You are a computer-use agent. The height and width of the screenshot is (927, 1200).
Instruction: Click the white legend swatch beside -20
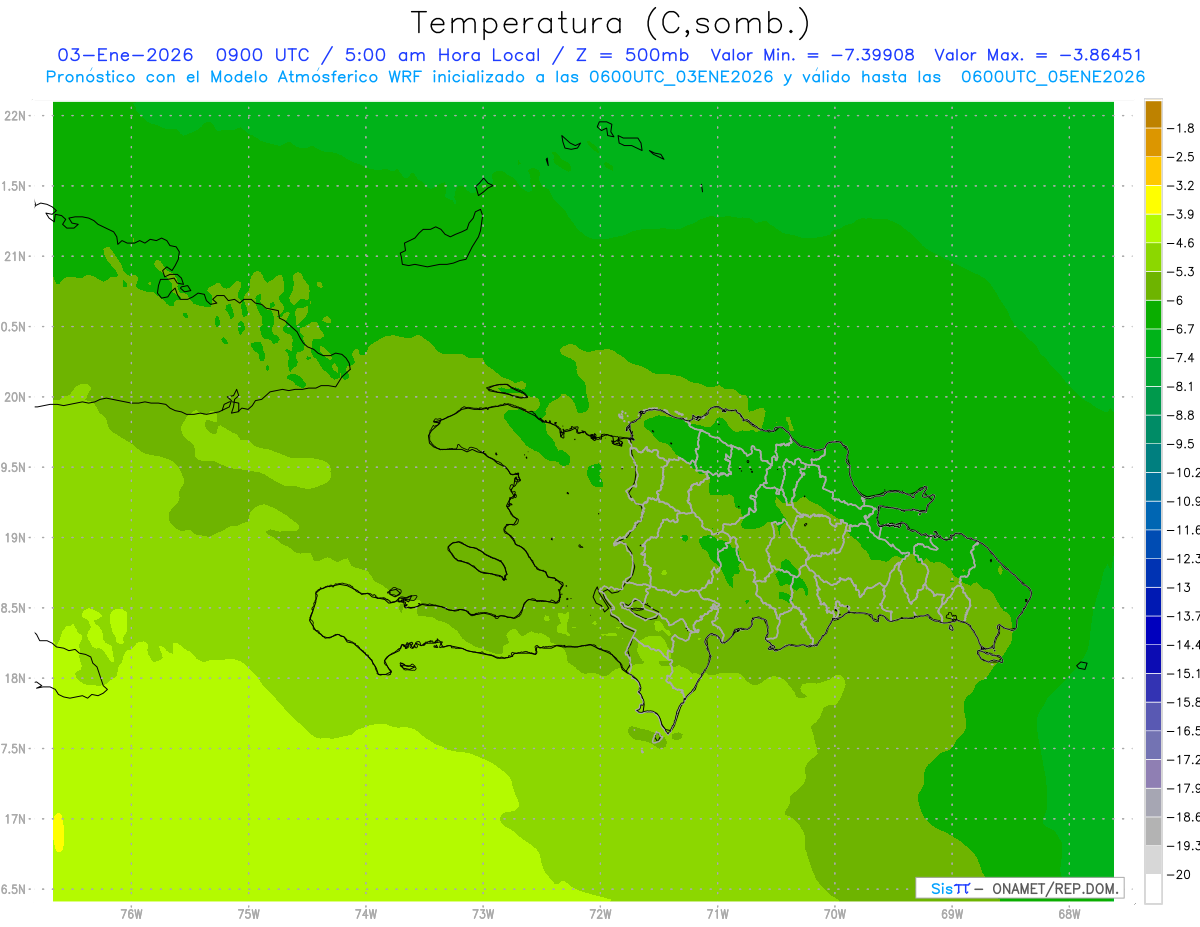point(1153,889)
